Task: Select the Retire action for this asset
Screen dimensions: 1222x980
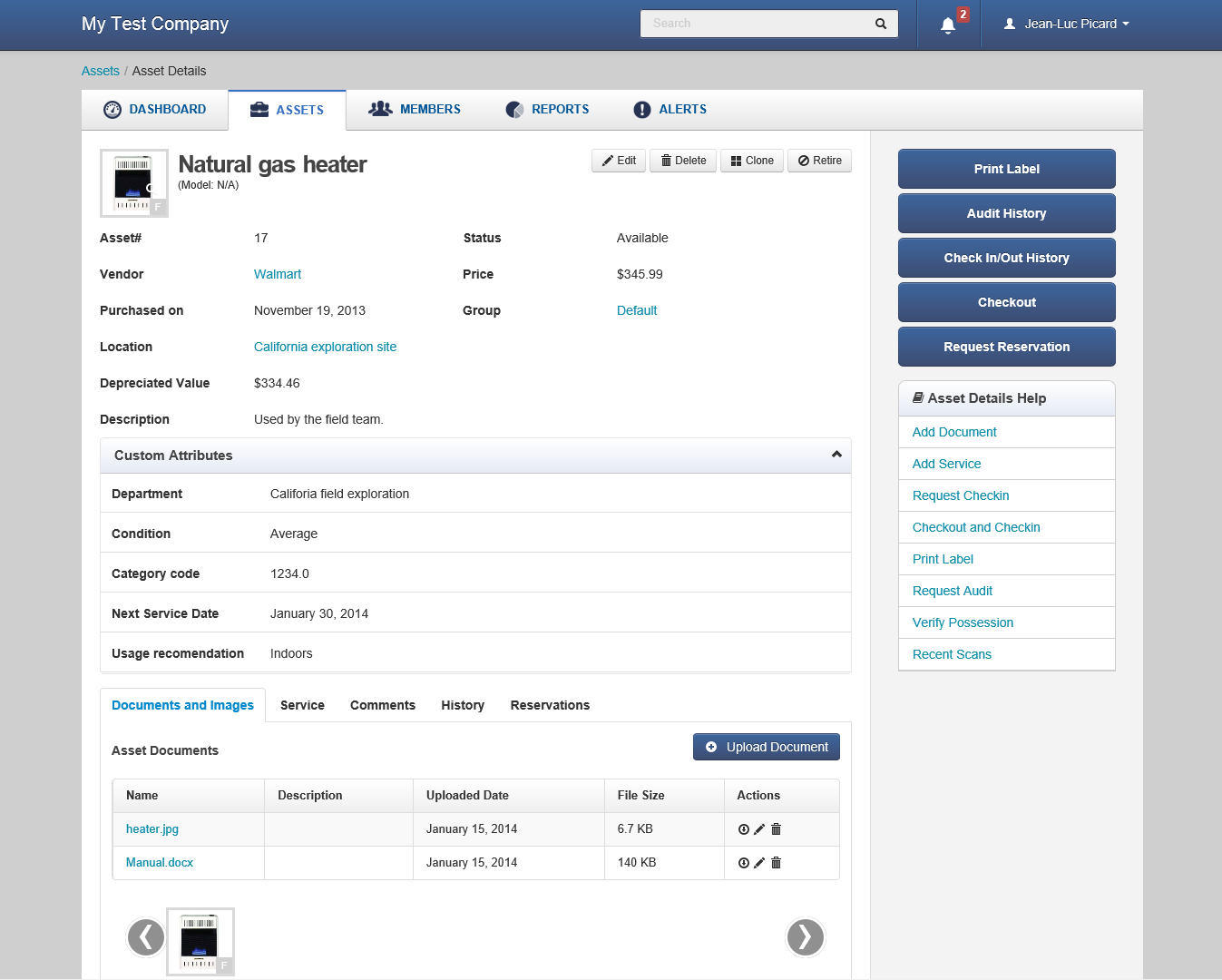Action: point(819,161)
